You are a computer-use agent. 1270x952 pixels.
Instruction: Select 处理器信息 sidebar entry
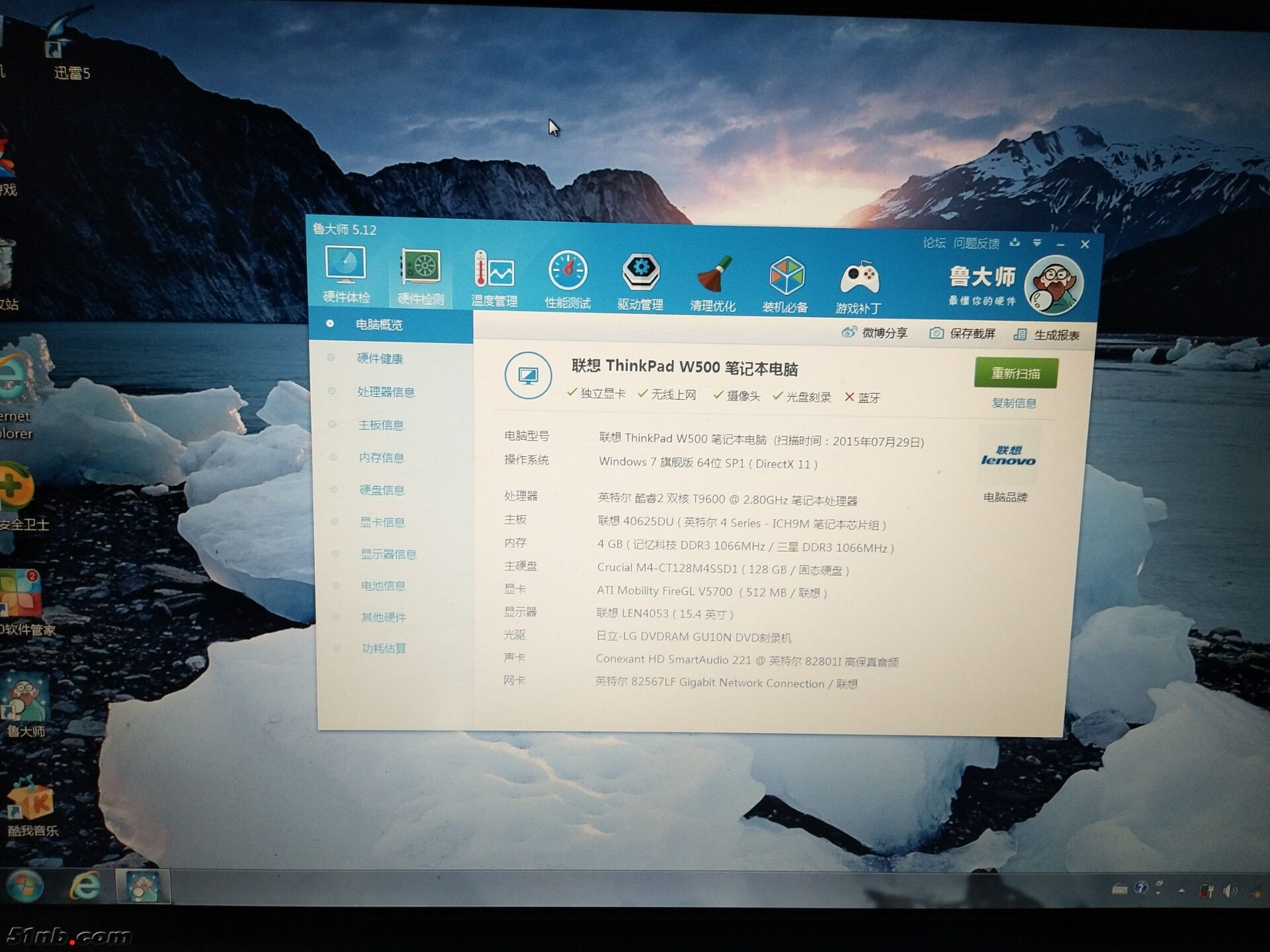(x=385, y=392)
